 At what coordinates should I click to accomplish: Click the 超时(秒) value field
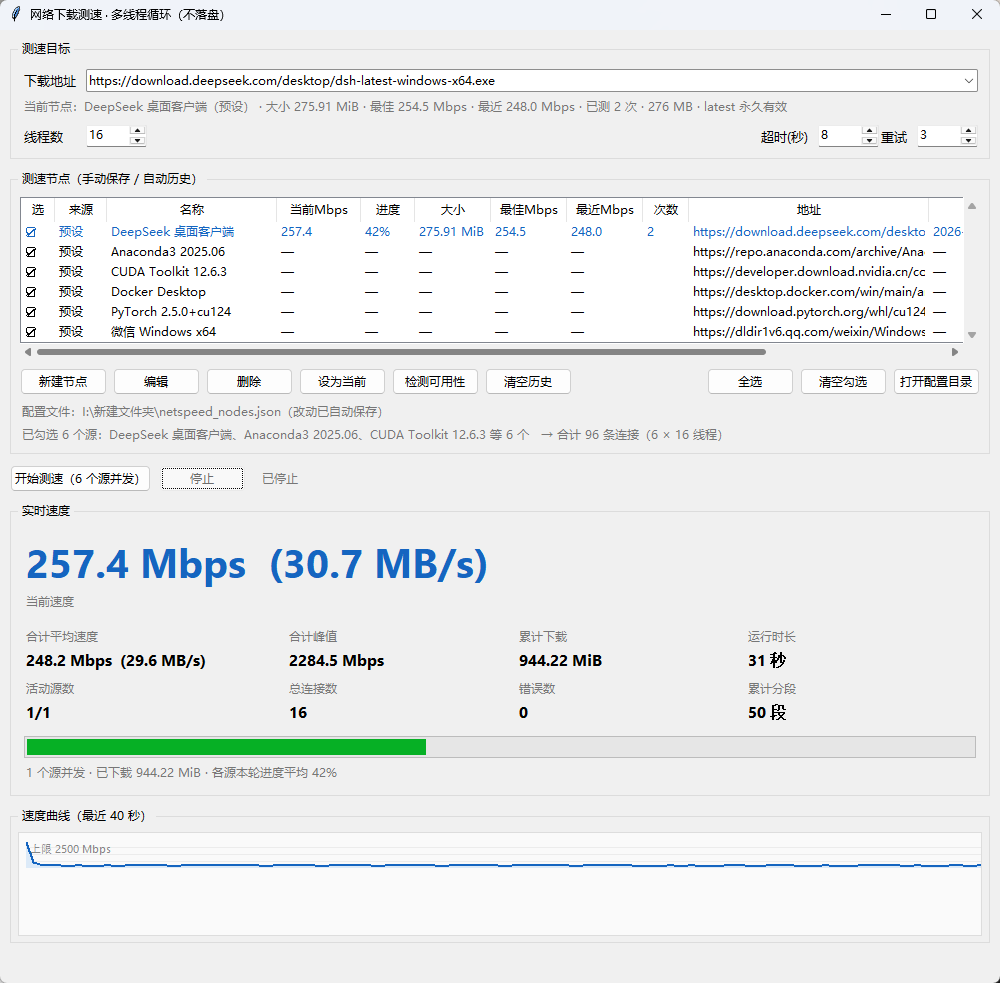pyautogui.click(x=840, y=135)
